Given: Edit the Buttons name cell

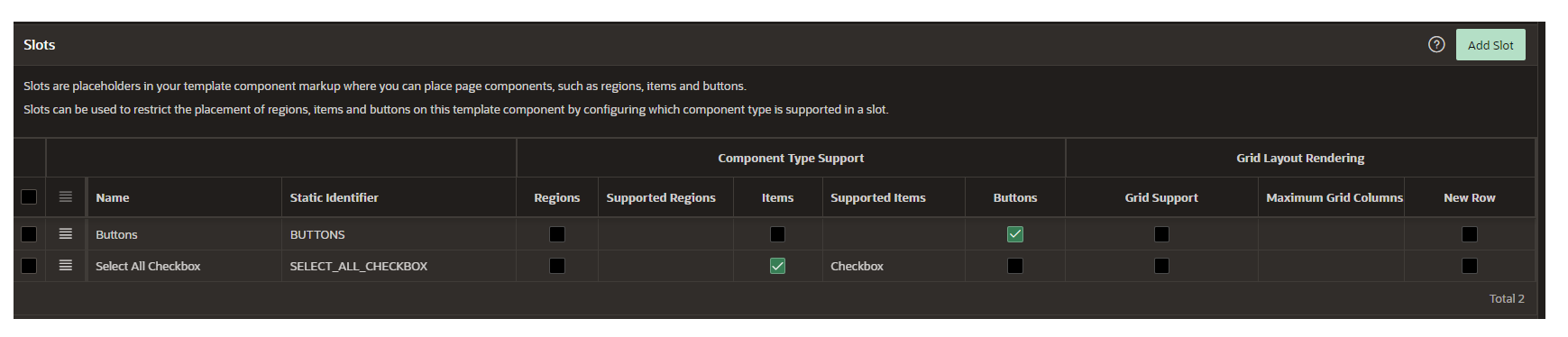Looking at the screenshot, I should pyautogui.click(x=185, y=234).
